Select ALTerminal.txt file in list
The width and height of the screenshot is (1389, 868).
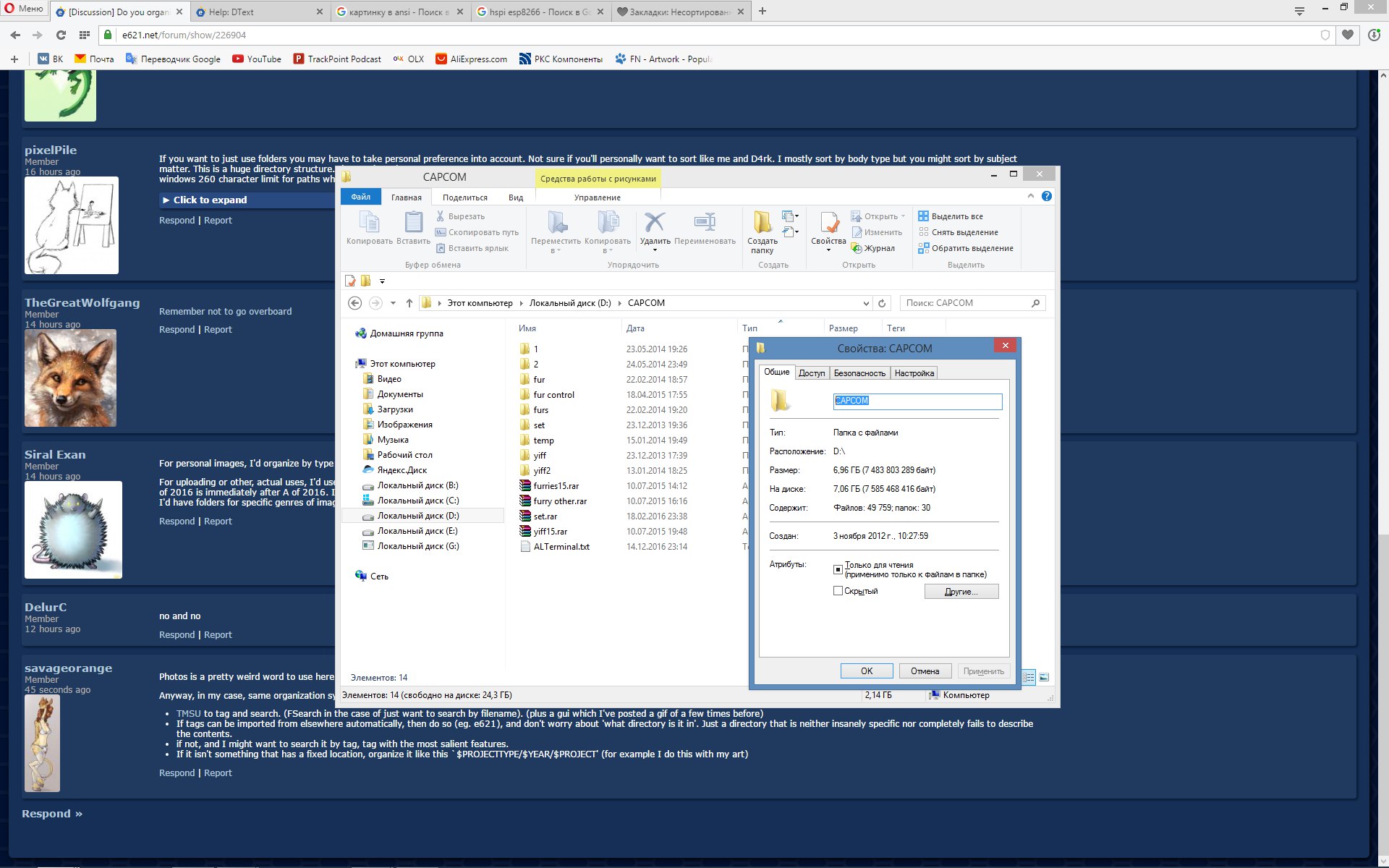(561, 547)
